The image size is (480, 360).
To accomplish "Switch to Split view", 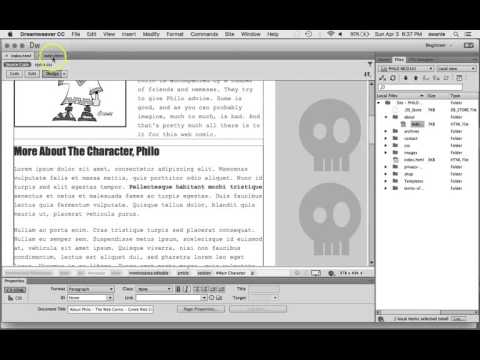I will (x=32, y=74).
